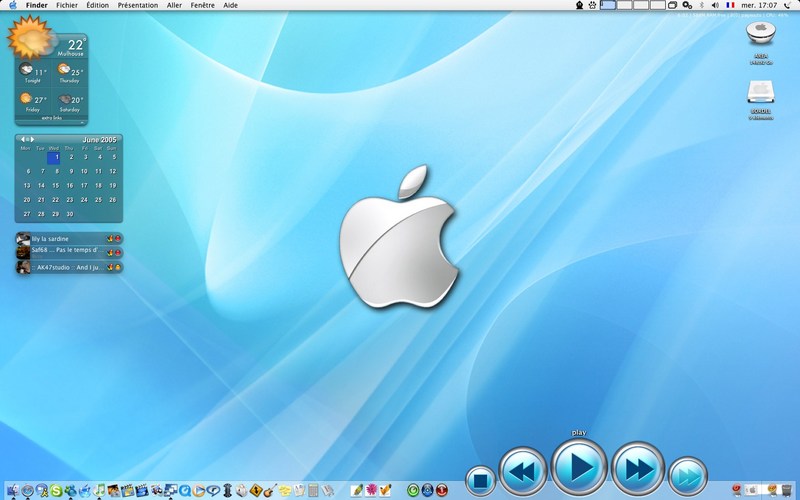Open the Édition menu
This screenshot has width=800, height=500.
click(x=97, y=5)
